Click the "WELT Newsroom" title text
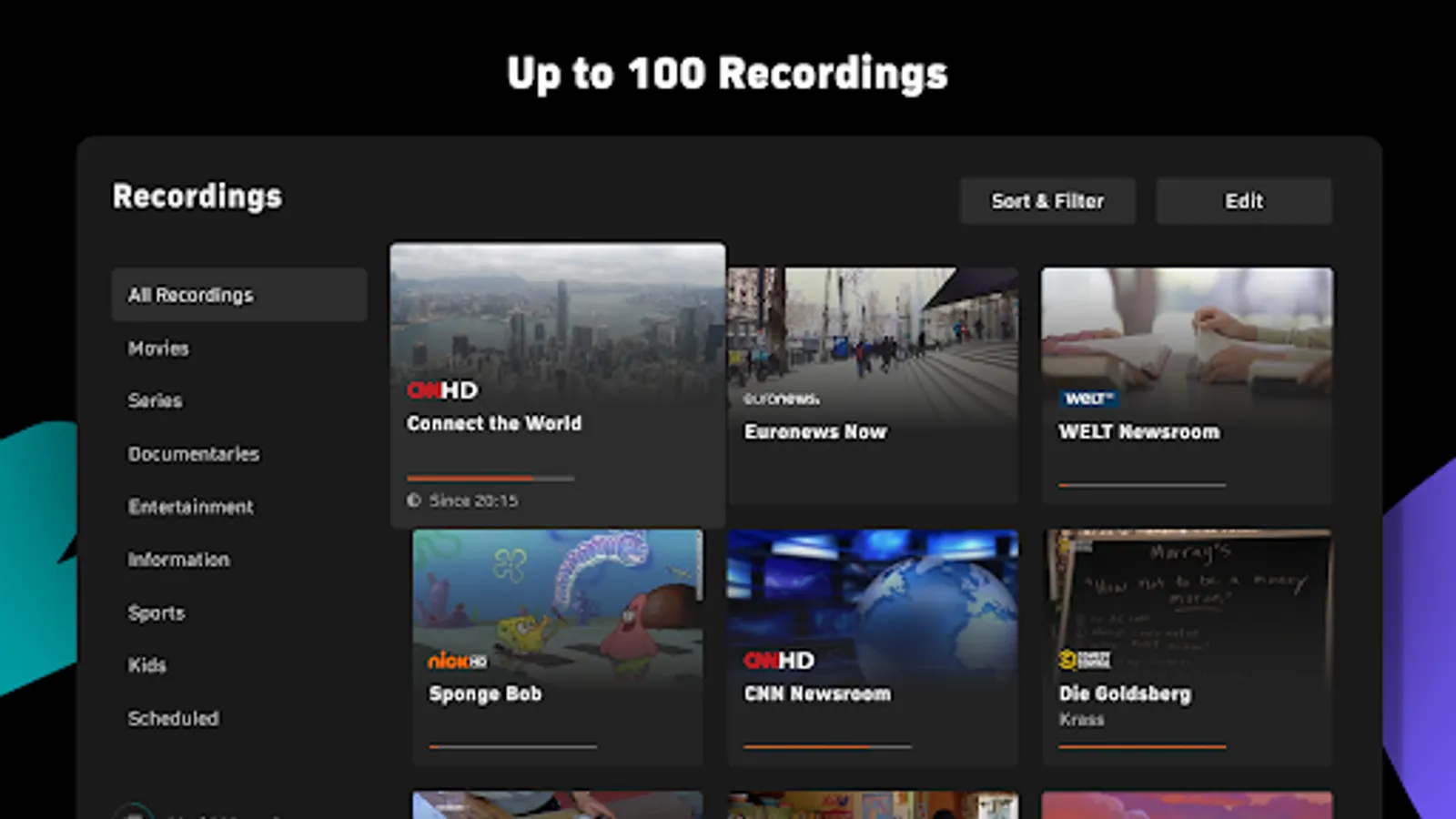1456x819 pixels. click(x=1139, y=432)
